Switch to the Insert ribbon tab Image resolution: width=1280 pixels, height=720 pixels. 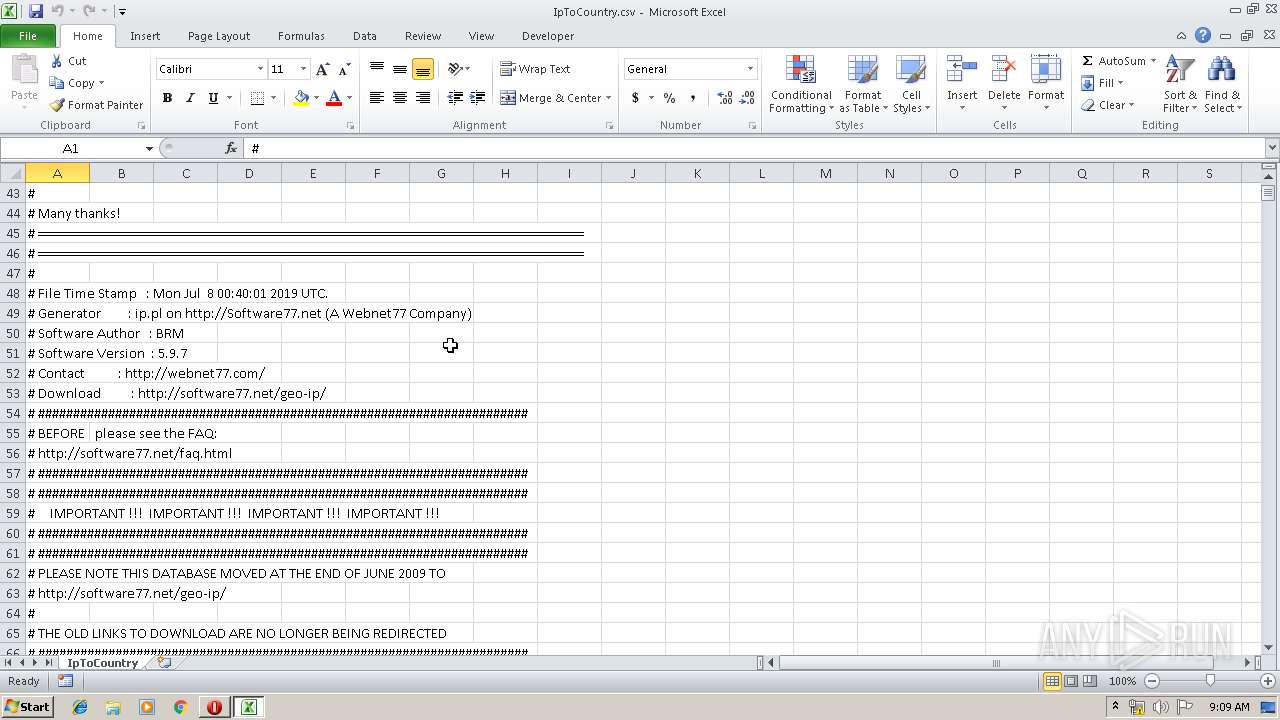click(x=145, y=36)
